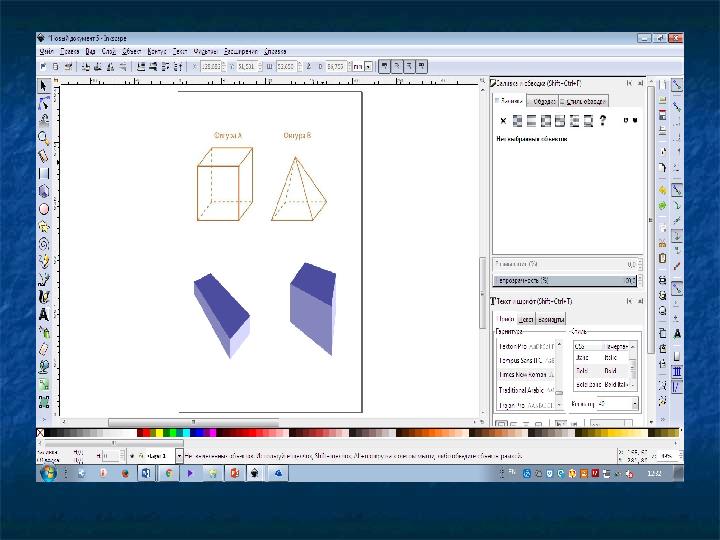
Task: Select the Selector arrow tool
Action: click(44, 86)
